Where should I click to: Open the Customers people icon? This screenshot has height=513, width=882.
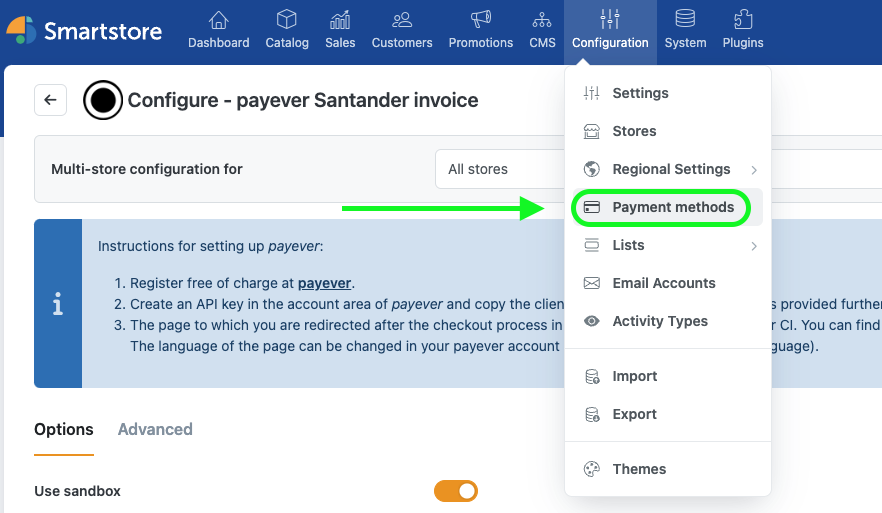pyautogui.click(x=402, y=20)
